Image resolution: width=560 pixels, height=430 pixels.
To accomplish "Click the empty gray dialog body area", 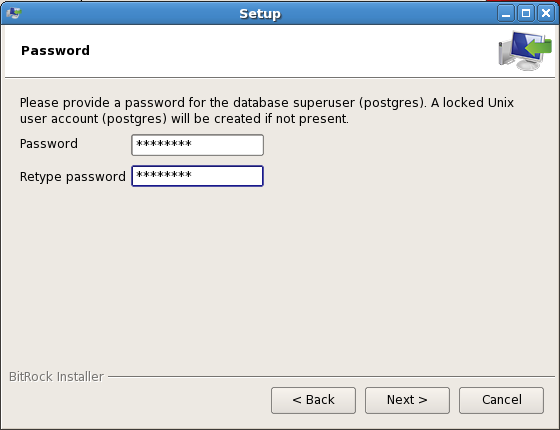I will pos(280,279).
